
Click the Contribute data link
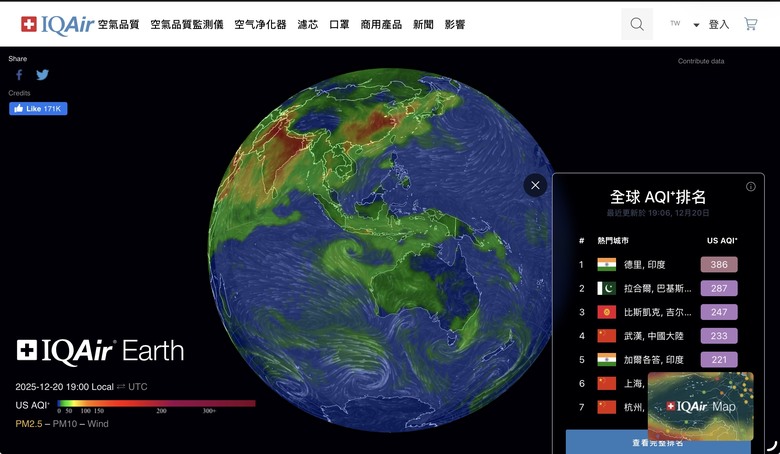point(701,61)
